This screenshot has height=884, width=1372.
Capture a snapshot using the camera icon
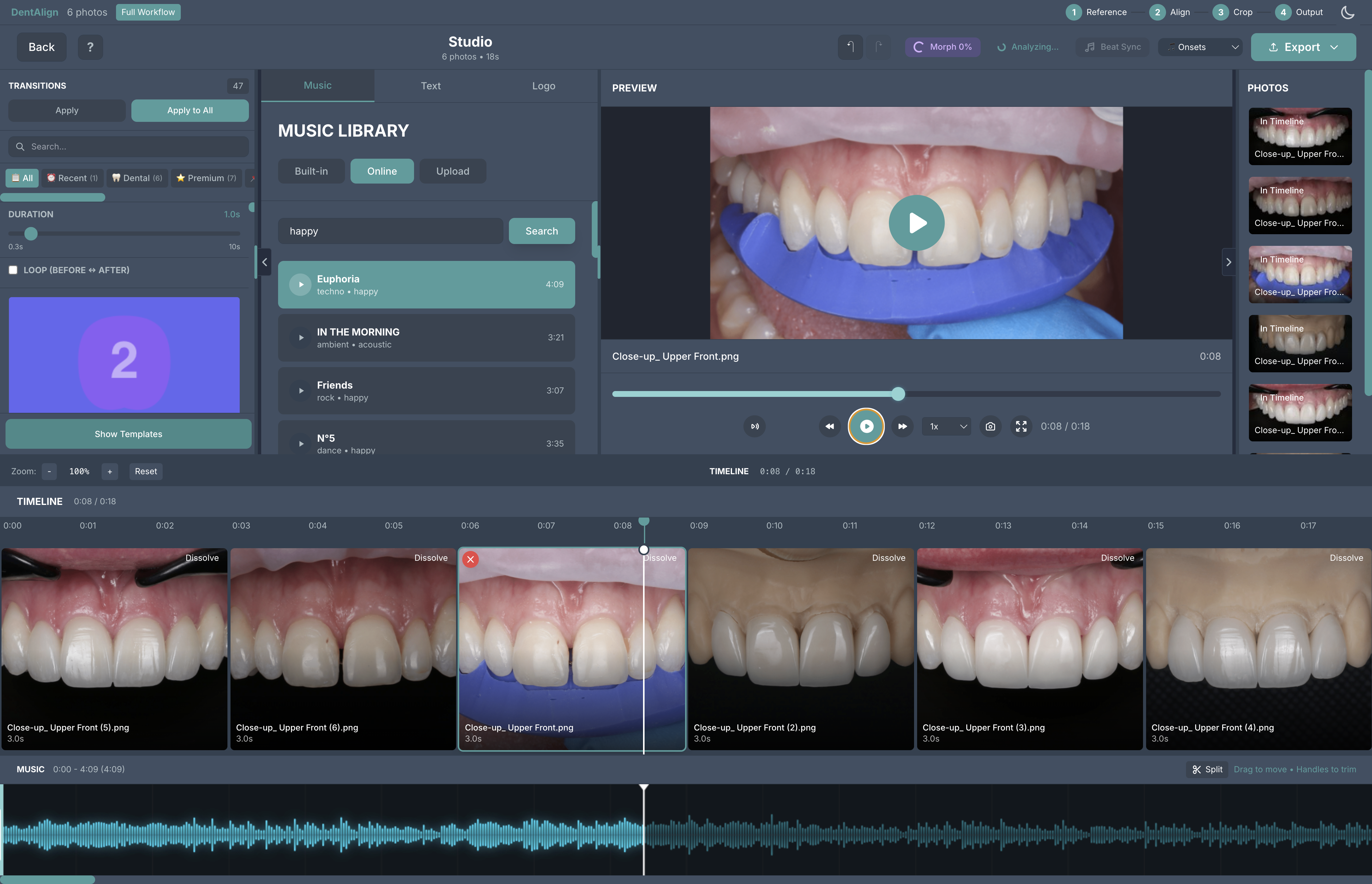click(x=990, y=427)
